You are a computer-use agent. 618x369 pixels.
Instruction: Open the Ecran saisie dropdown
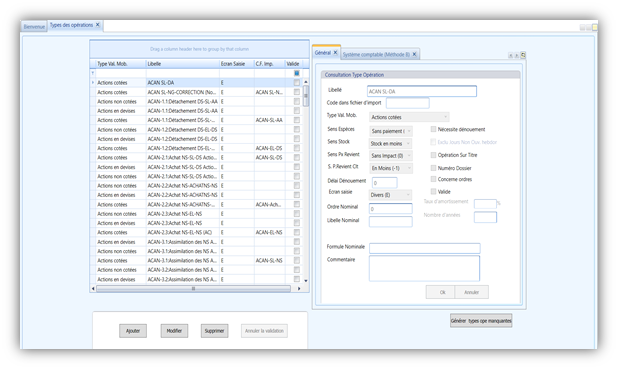pos(391,195)
